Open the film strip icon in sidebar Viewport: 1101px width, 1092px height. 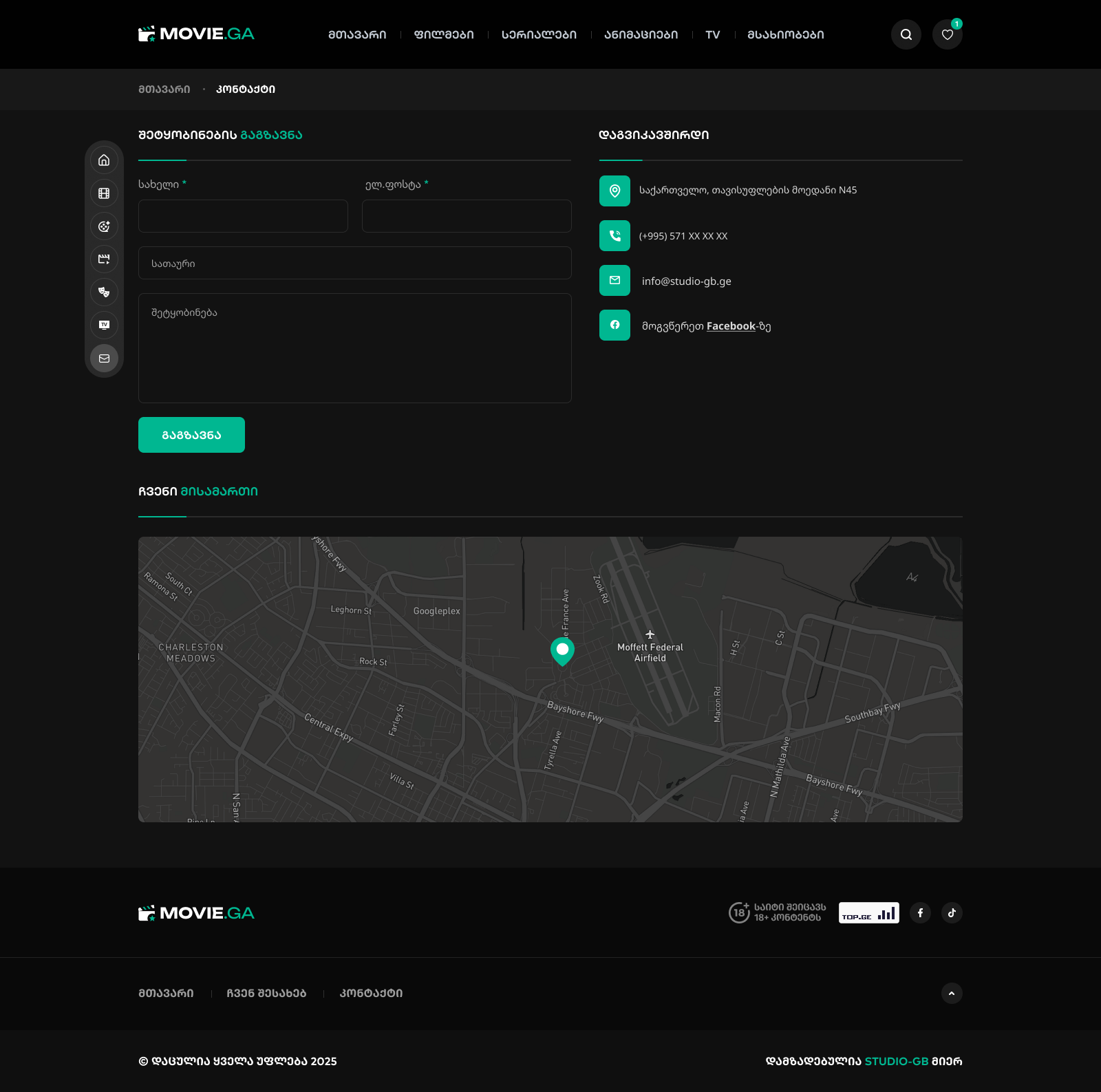104,193
